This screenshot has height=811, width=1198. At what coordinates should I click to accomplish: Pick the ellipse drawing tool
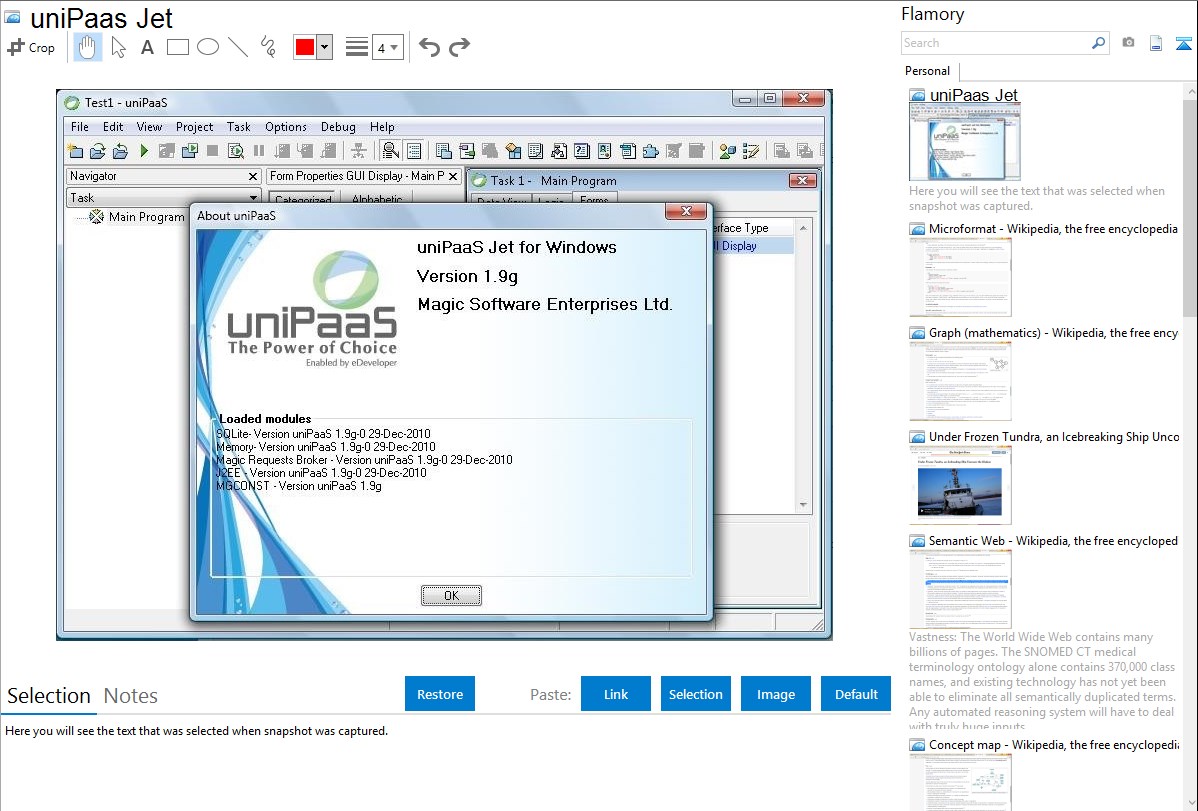(x=208, y=47)
